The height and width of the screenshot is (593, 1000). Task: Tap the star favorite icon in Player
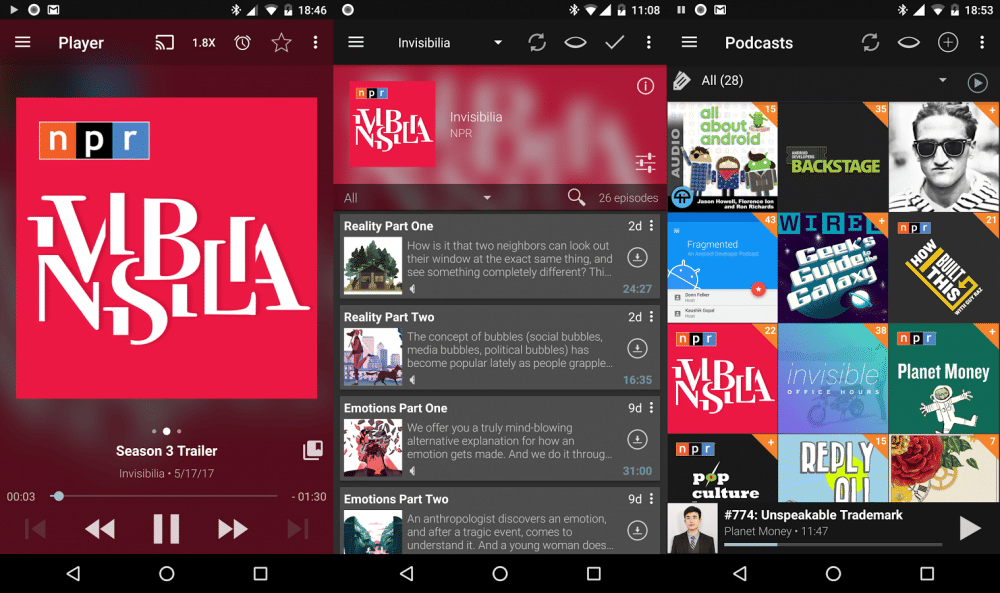(x=282, y=43)
